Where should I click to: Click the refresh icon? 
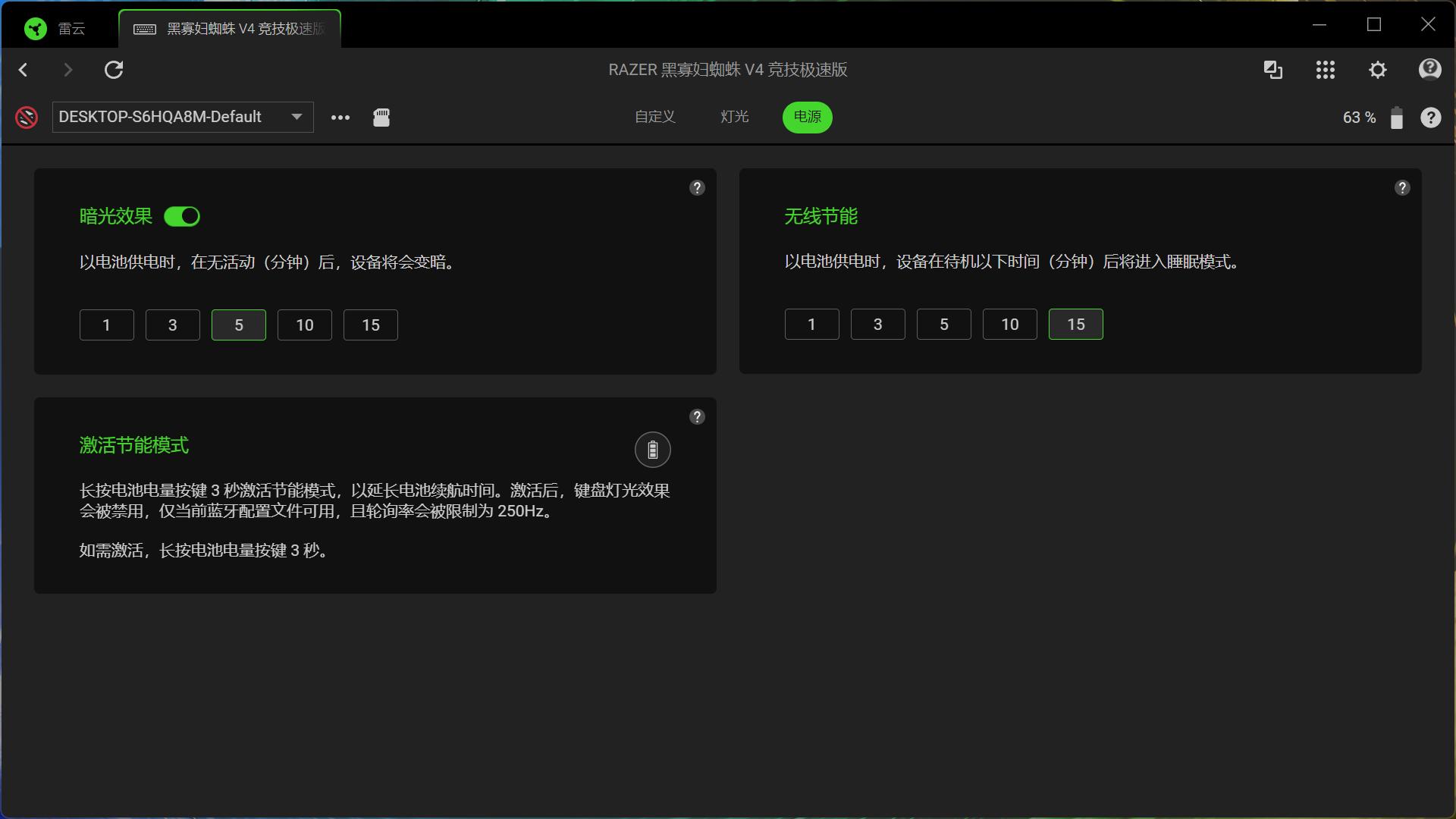[114, 70]
